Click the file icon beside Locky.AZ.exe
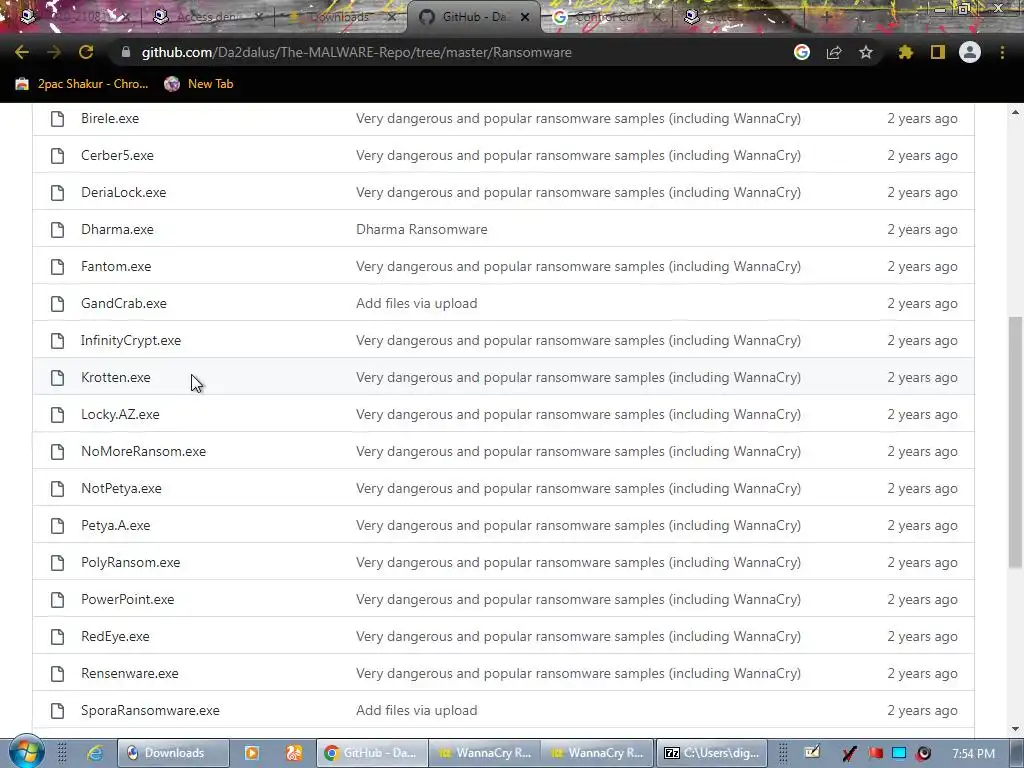Screen dimensions: 1024x768 [x=57, y=415]
